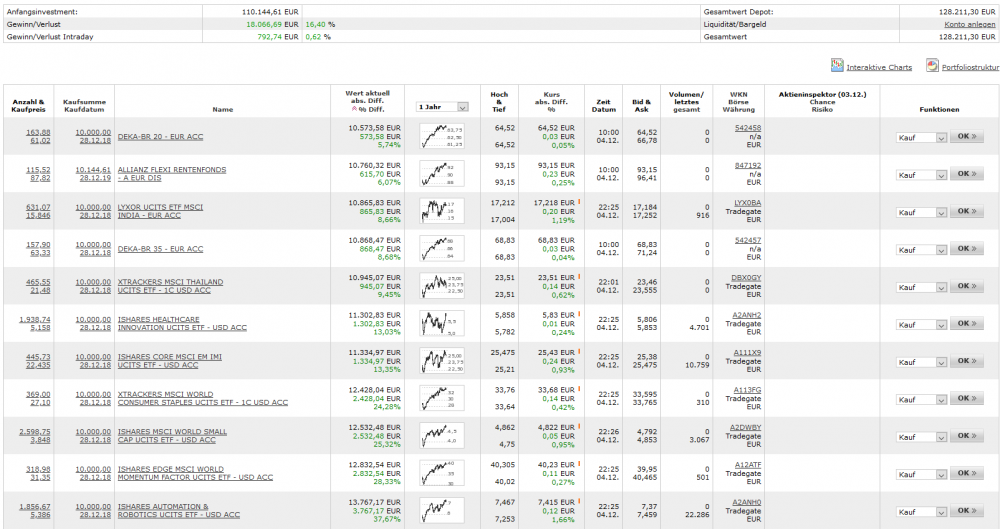Screen dimensions: 1000x529
Task: Open WKN A111X9 link
Action: pos(747,352)
